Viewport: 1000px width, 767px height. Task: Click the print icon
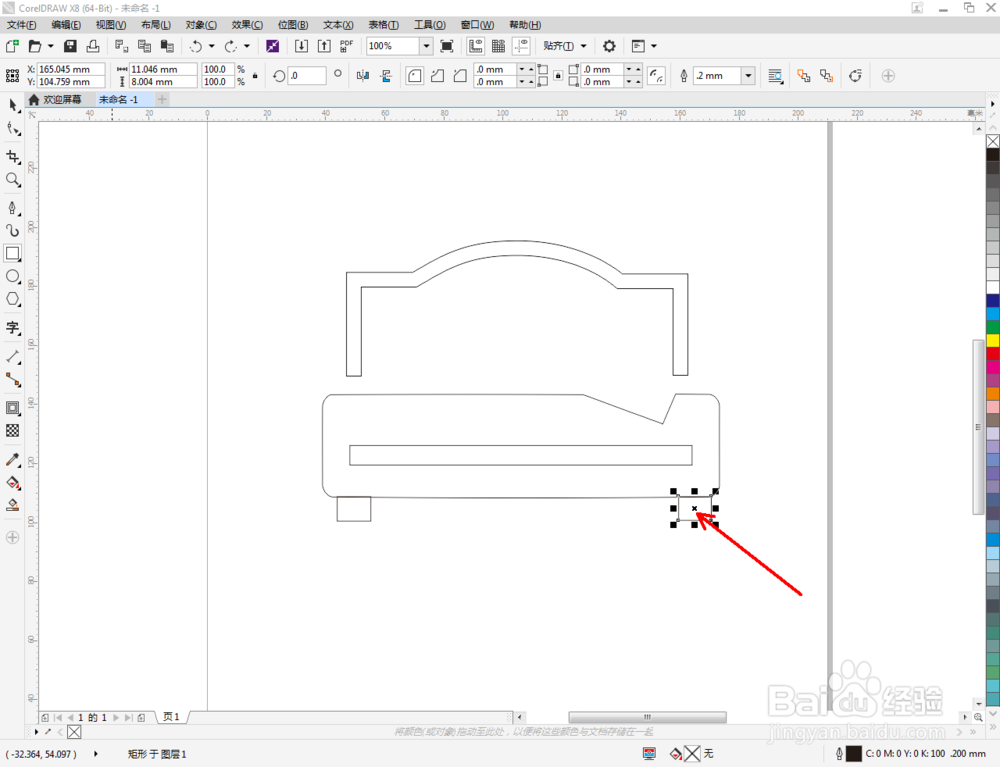[x=93, y=46]
